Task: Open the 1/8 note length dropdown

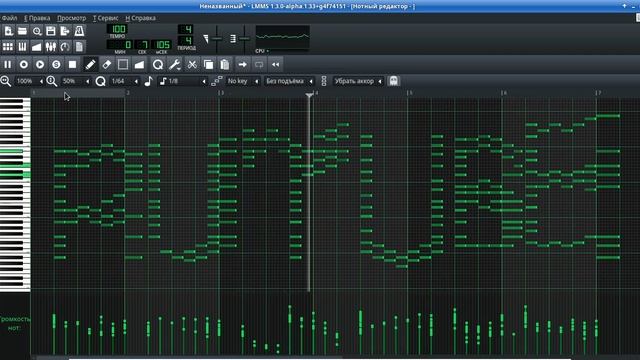Action: click(x=183, y=81)
